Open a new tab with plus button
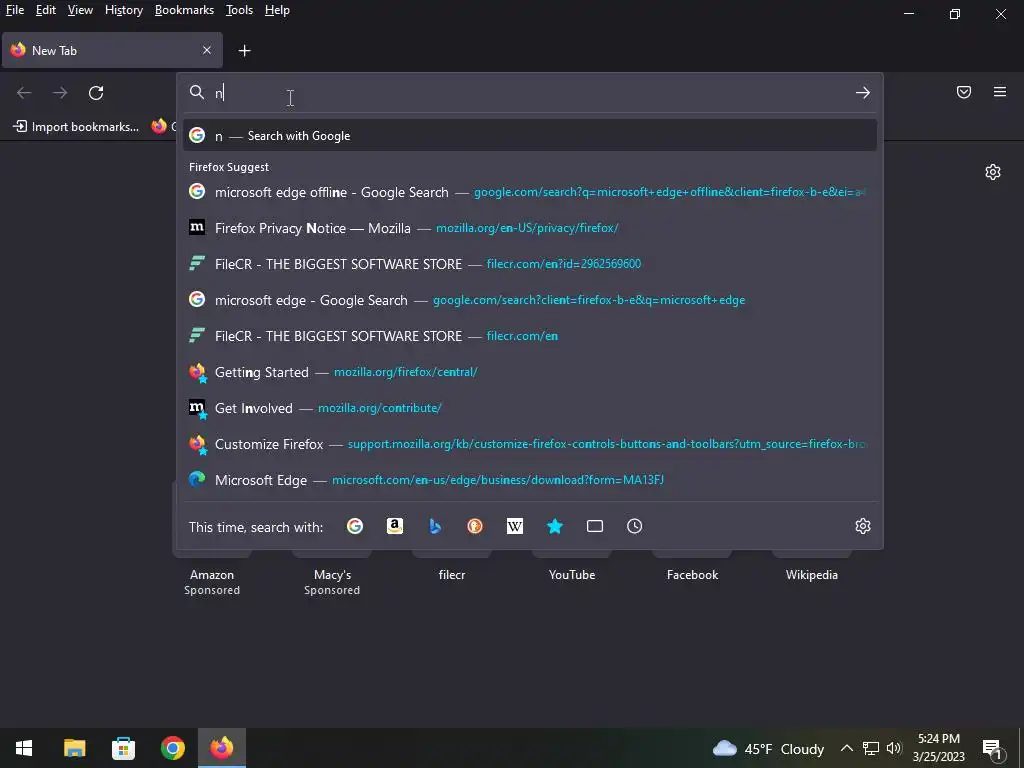The width and height of the screenshot is (1024, 768). [x=244, y=51]
